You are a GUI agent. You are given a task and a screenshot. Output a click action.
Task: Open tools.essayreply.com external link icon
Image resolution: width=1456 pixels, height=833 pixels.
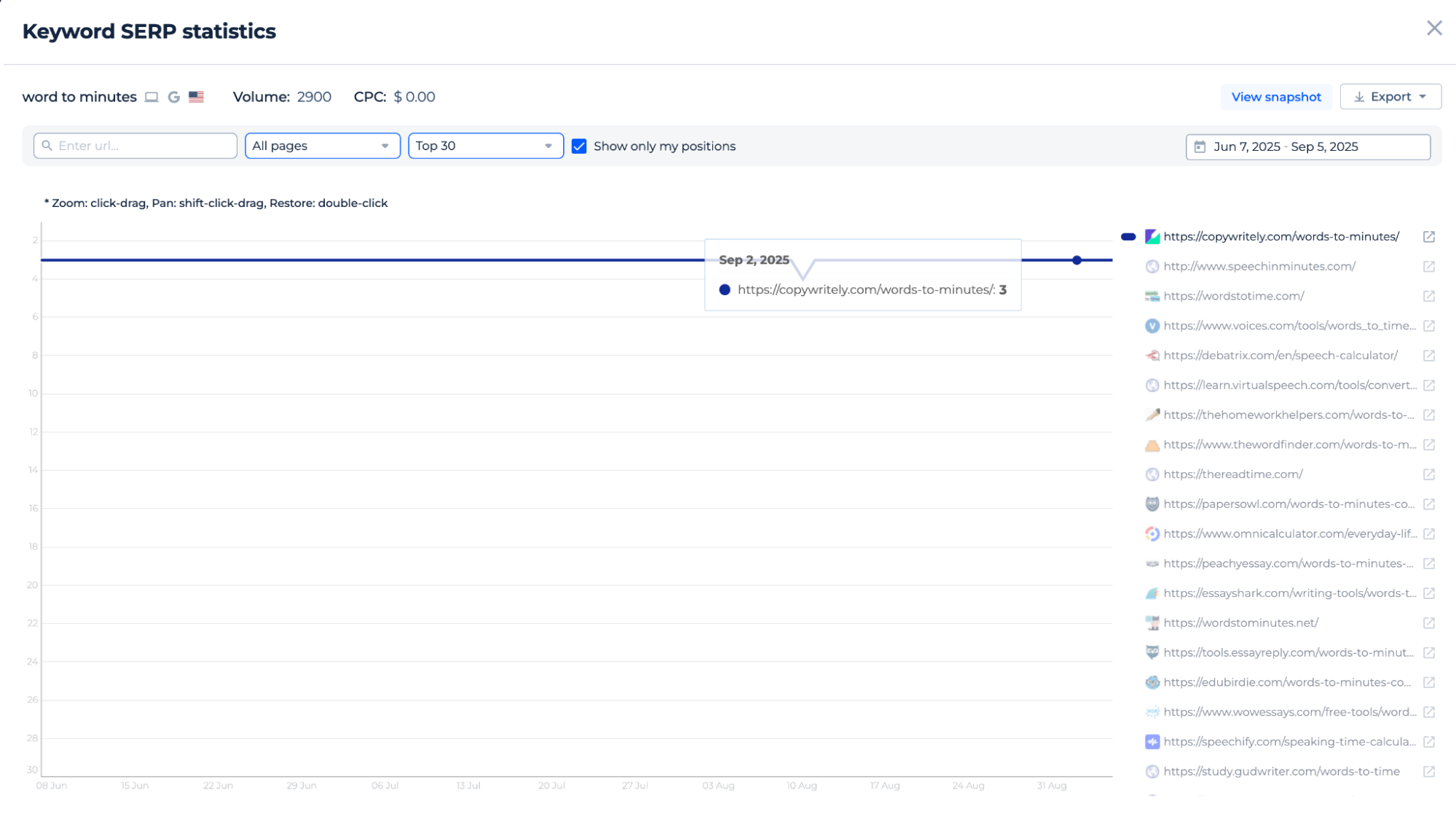coord(1429,653)
